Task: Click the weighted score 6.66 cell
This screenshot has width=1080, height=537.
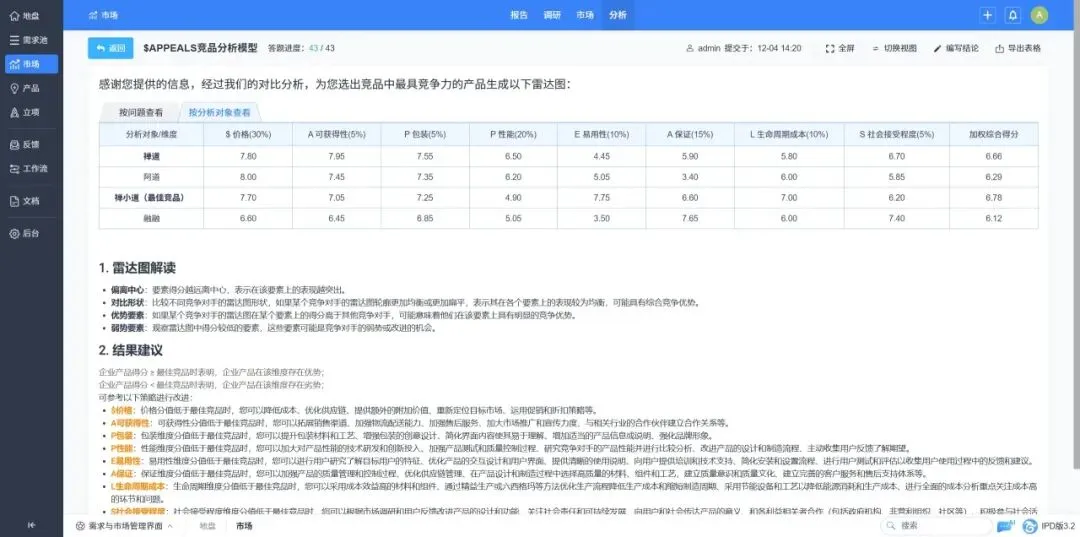Action: click(x=993, y=156)
